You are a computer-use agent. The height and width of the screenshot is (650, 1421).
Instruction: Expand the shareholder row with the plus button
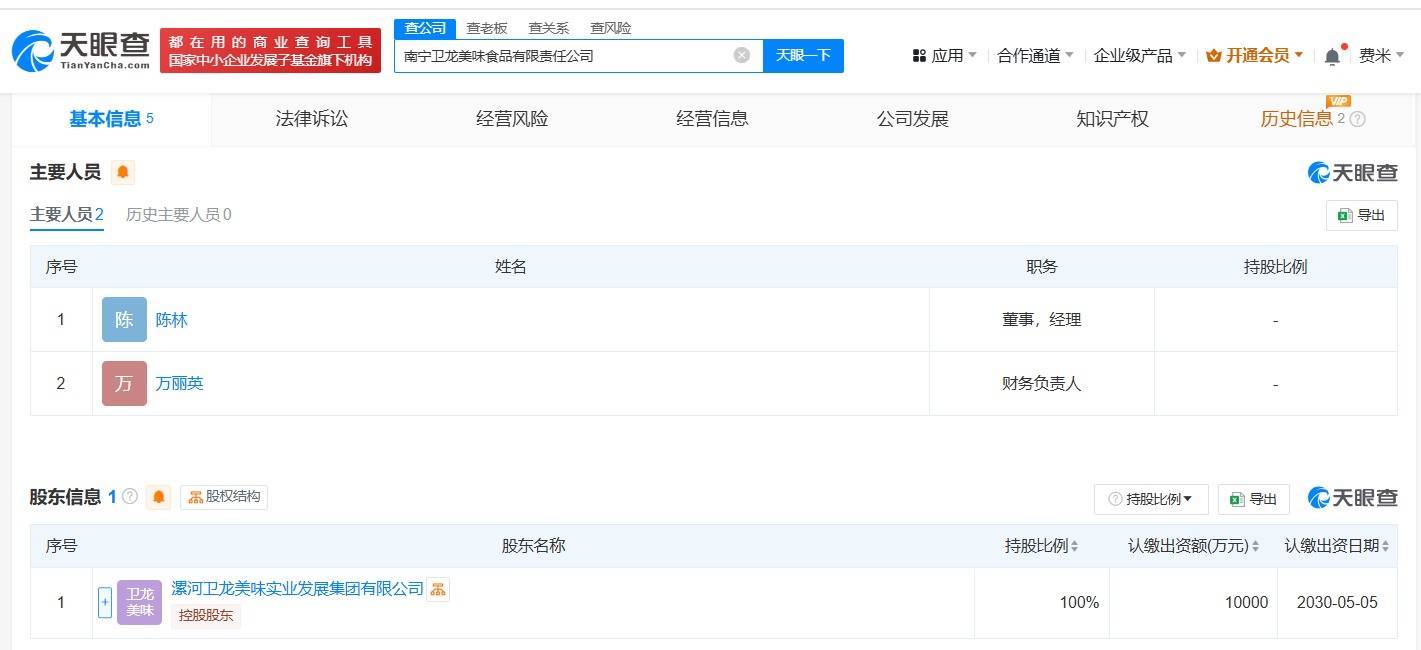105,603
